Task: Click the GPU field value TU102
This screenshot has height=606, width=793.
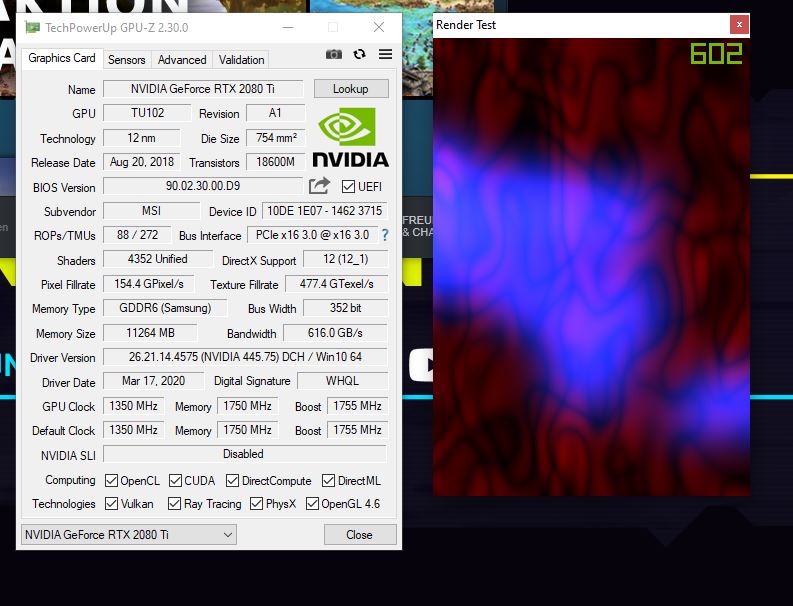Action: pyautogui.click(x=147, y=113)
